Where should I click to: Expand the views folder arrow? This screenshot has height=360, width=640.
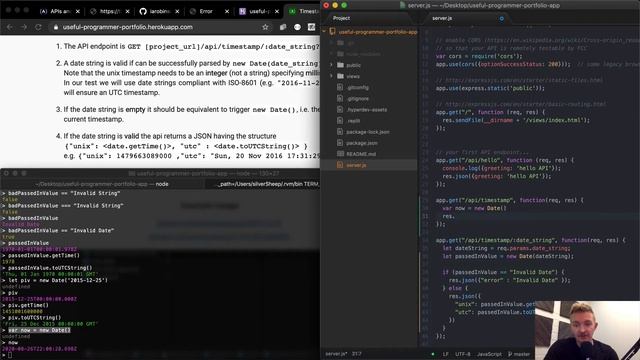click(x=331, y=76)
